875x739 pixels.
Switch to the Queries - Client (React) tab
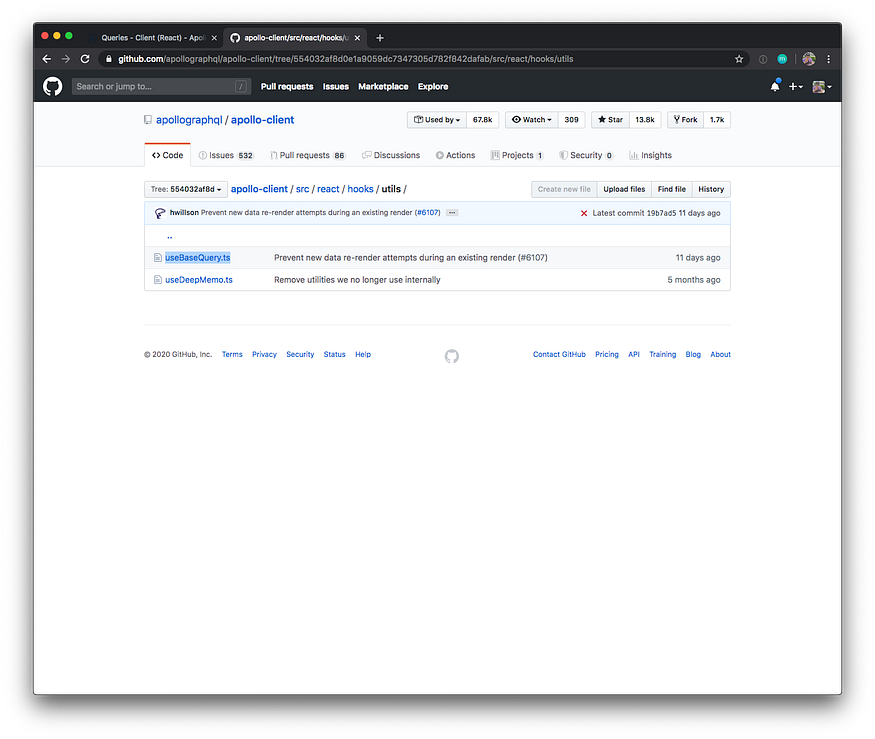[x=152, y=38]
